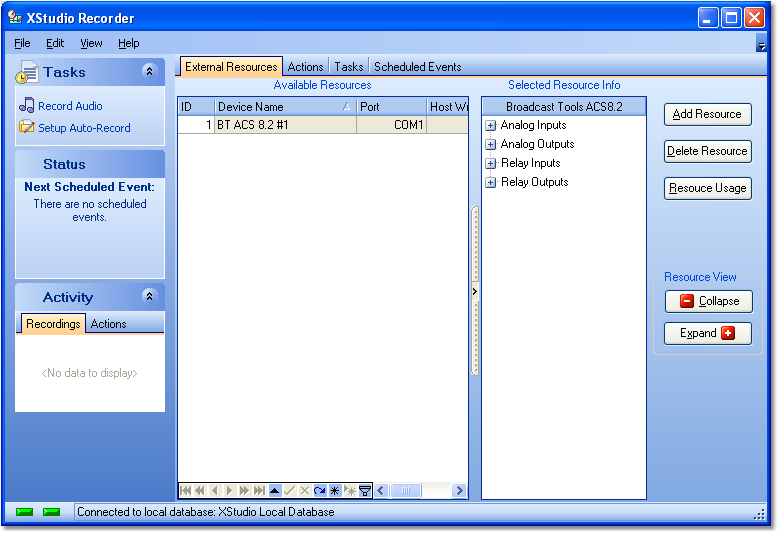Image resolution: width=778 pixels, height=533 pixels.
Task: Switch to the Tasks tab
Action: point(349,67)
